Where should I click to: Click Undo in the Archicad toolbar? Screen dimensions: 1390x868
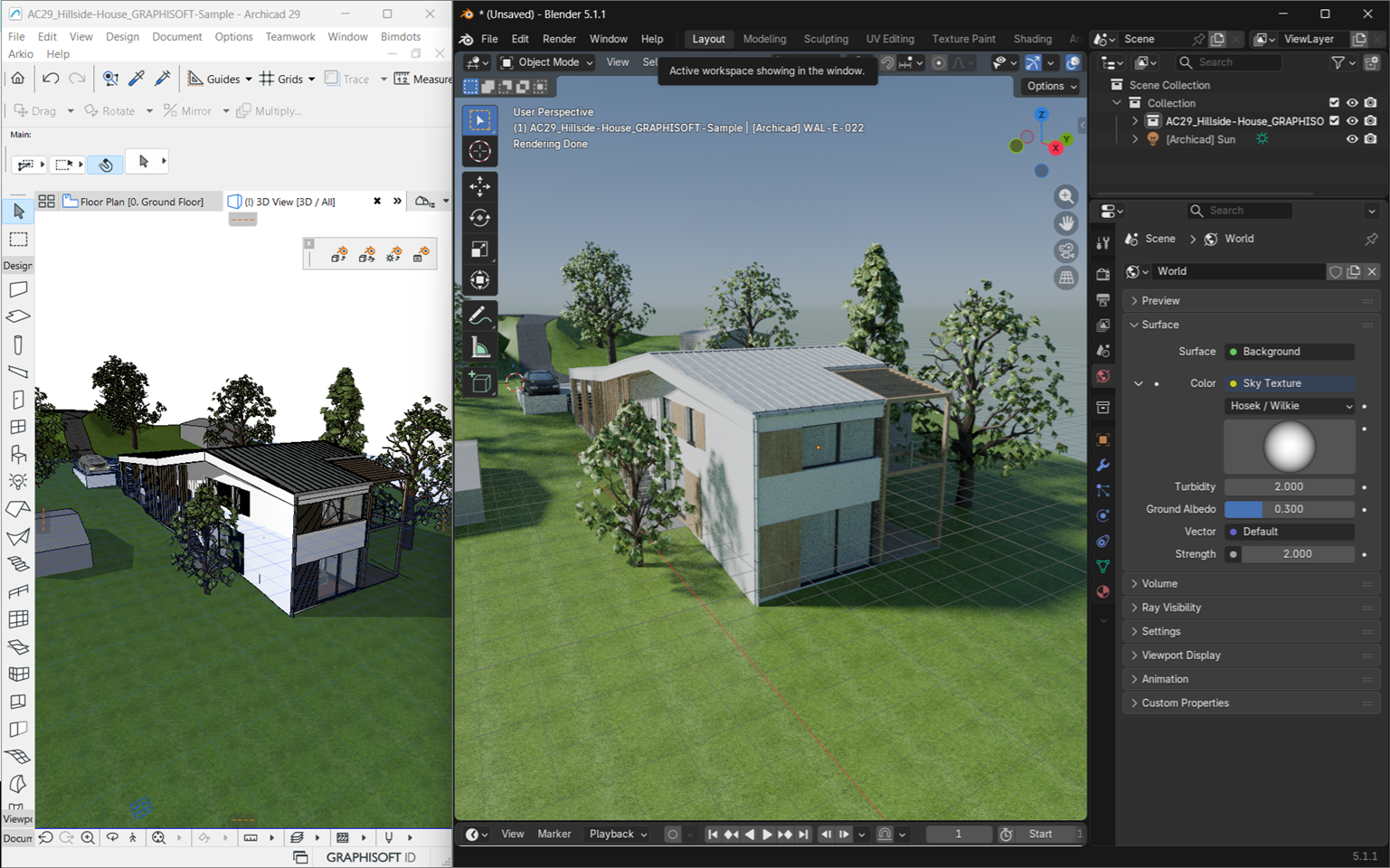[51, 79]
